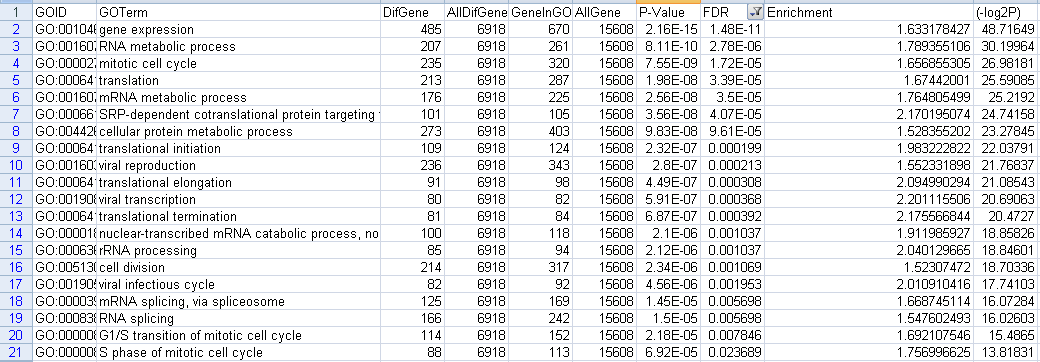This screenshot has height=362, width=1040.
Task: Select the 'rRNA processing' cell
Action: [x=239, y=251]
